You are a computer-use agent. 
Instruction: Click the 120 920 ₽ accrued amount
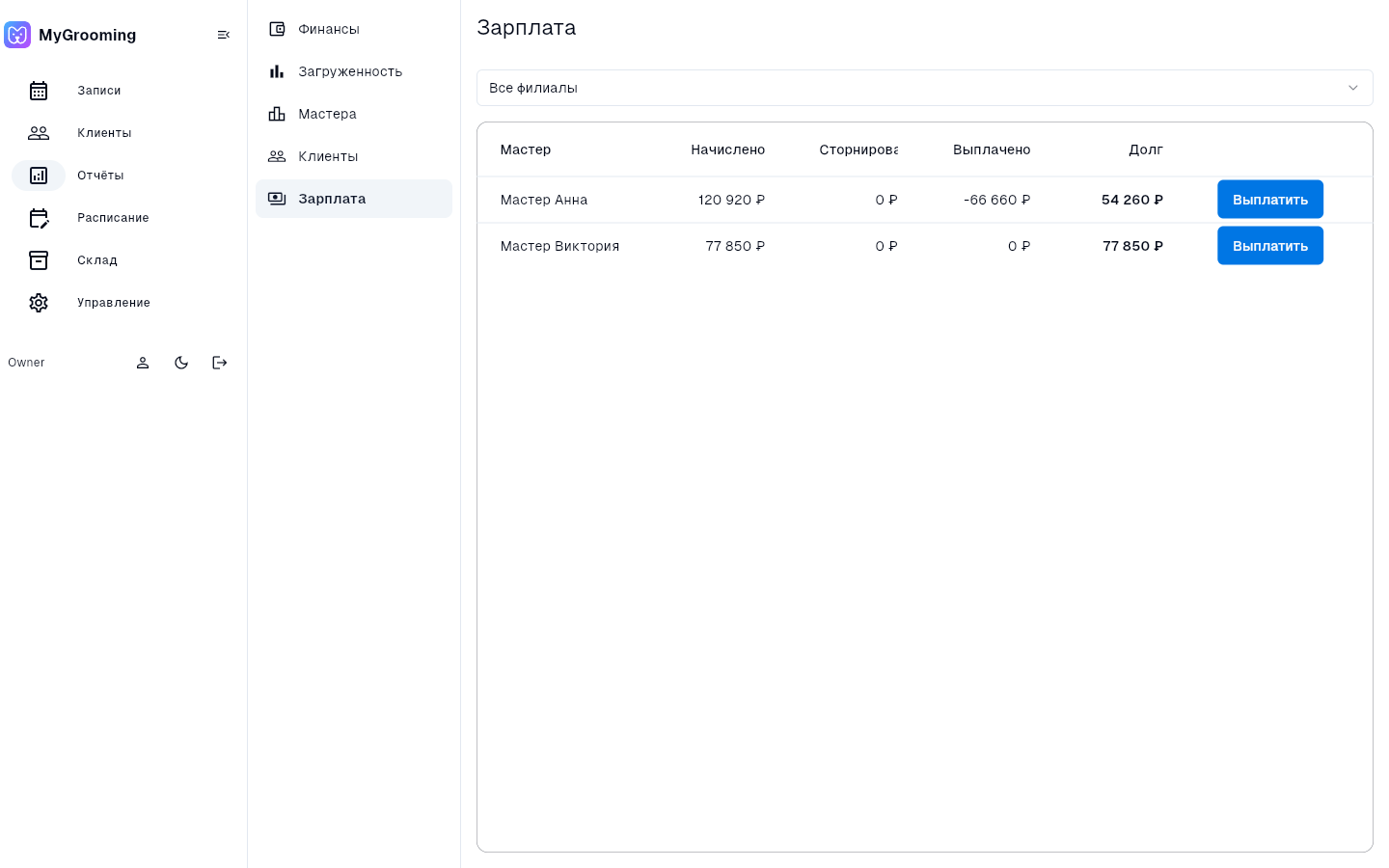click(x=731, y=200)
